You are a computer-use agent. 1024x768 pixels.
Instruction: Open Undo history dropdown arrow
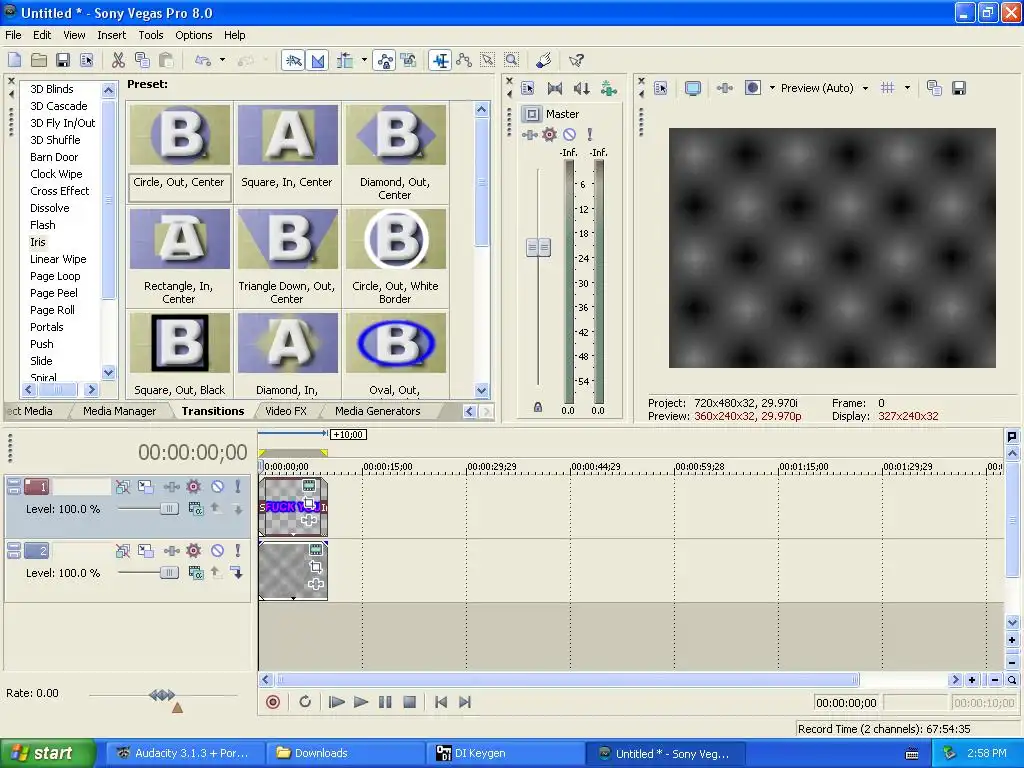point(223,60)
